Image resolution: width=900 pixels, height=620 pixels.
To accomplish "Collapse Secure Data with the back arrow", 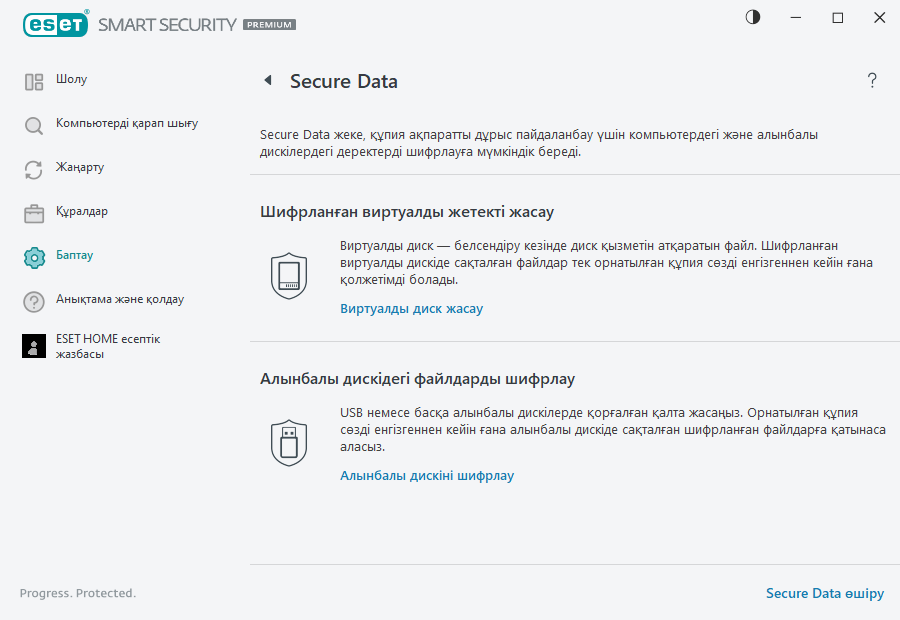I will [x=266, y=81].
